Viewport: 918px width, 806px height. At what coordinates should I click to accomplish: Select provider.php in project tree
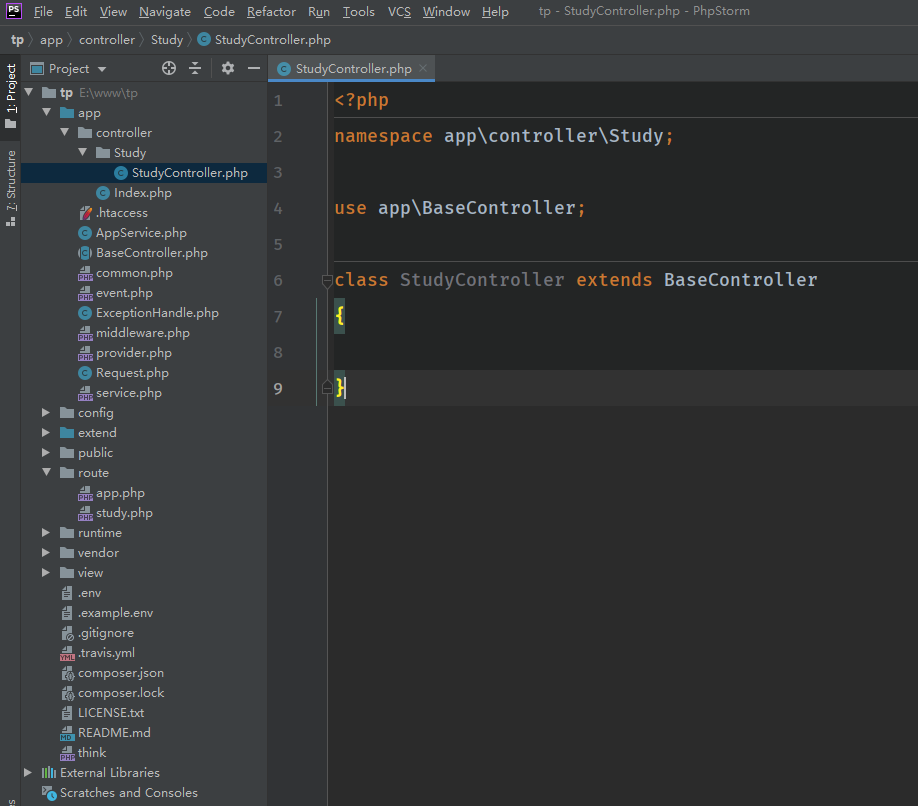click(133, 353)
